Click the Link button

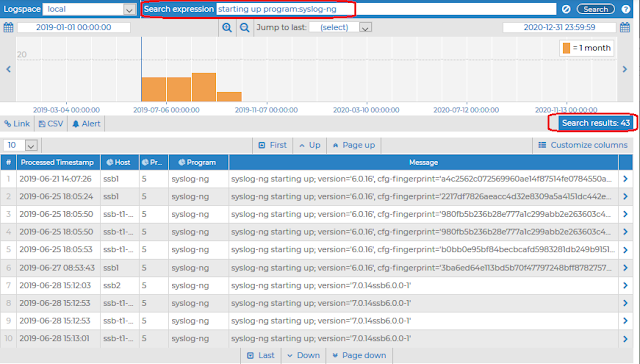click(x=17, y=124)
